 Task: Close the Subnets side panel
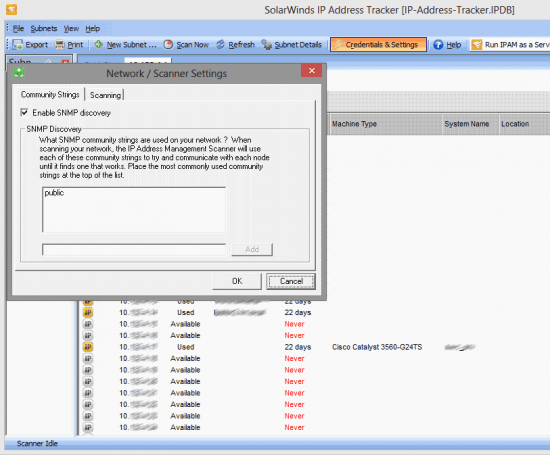point(65,62)
